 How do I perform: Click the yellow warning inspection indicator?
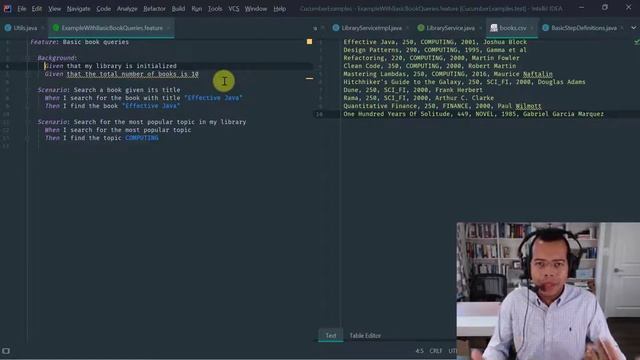[x=309, y=41]
